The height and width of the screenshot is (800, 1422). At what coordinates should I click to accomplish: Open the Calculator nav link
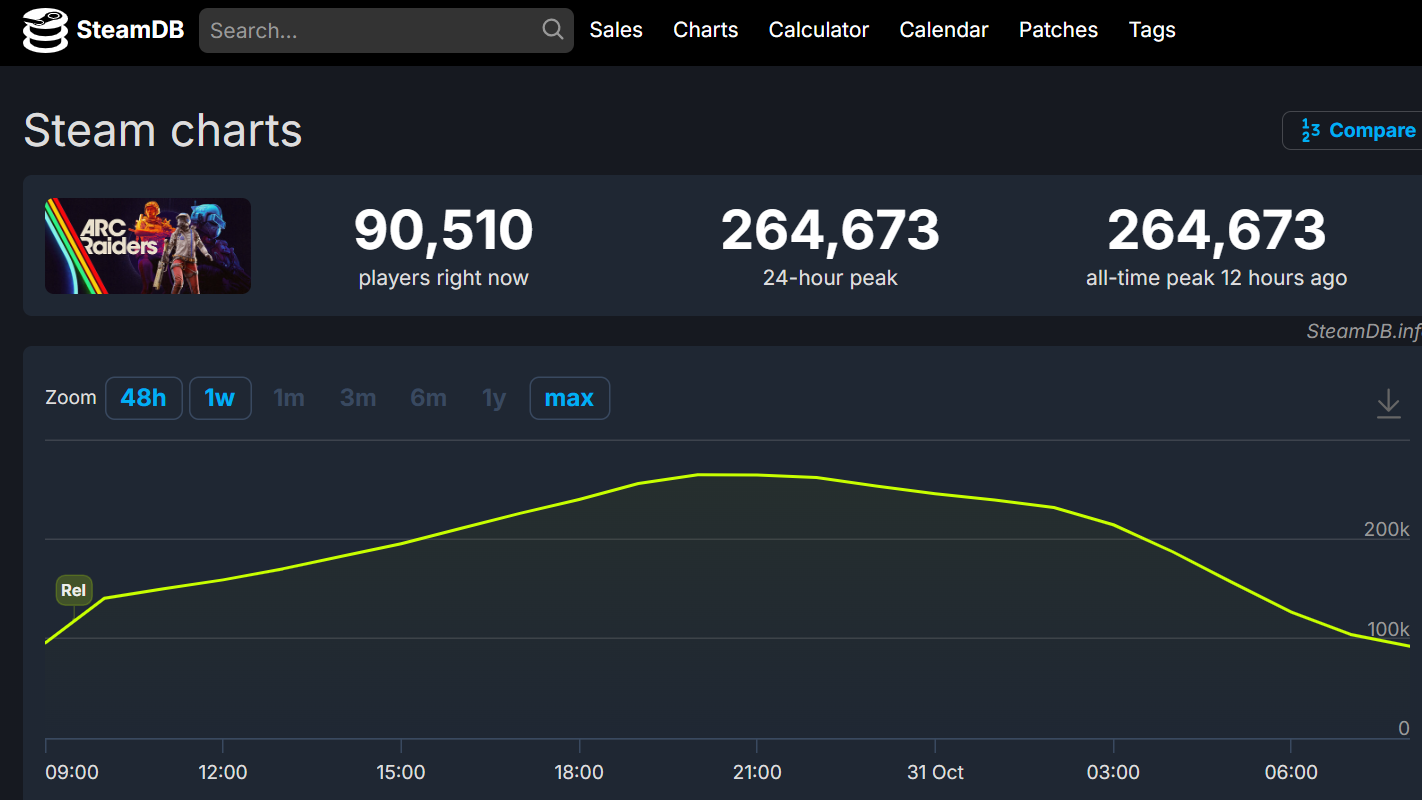click(818, 30)
